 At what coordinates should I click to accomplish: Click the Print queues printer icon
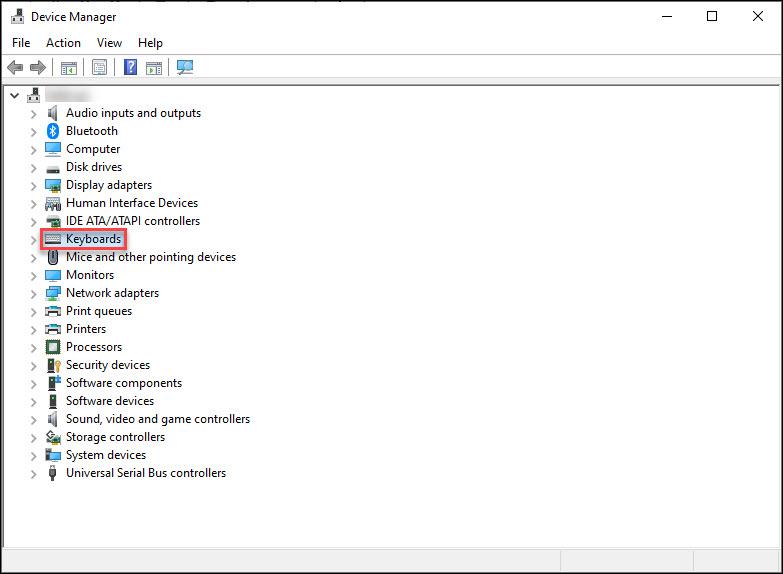tap(53, 311)
